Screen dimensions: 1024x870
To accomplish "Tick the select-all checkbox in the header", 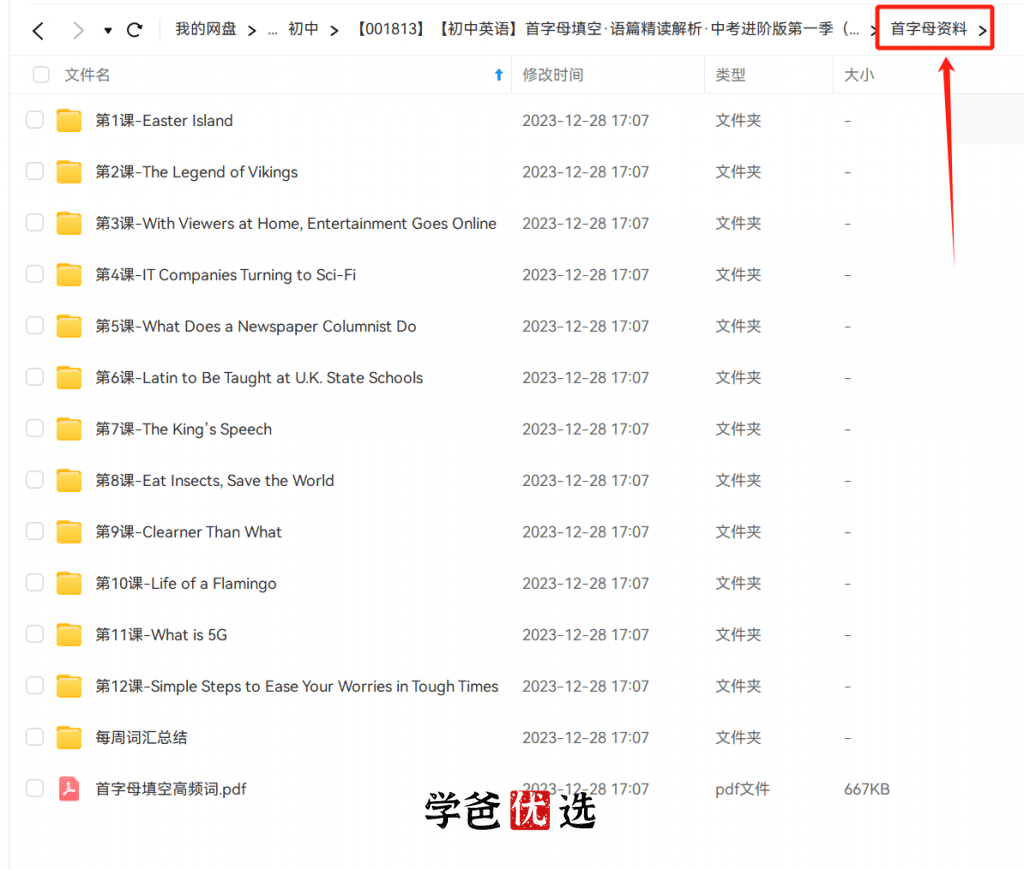I will coord(41,74).
